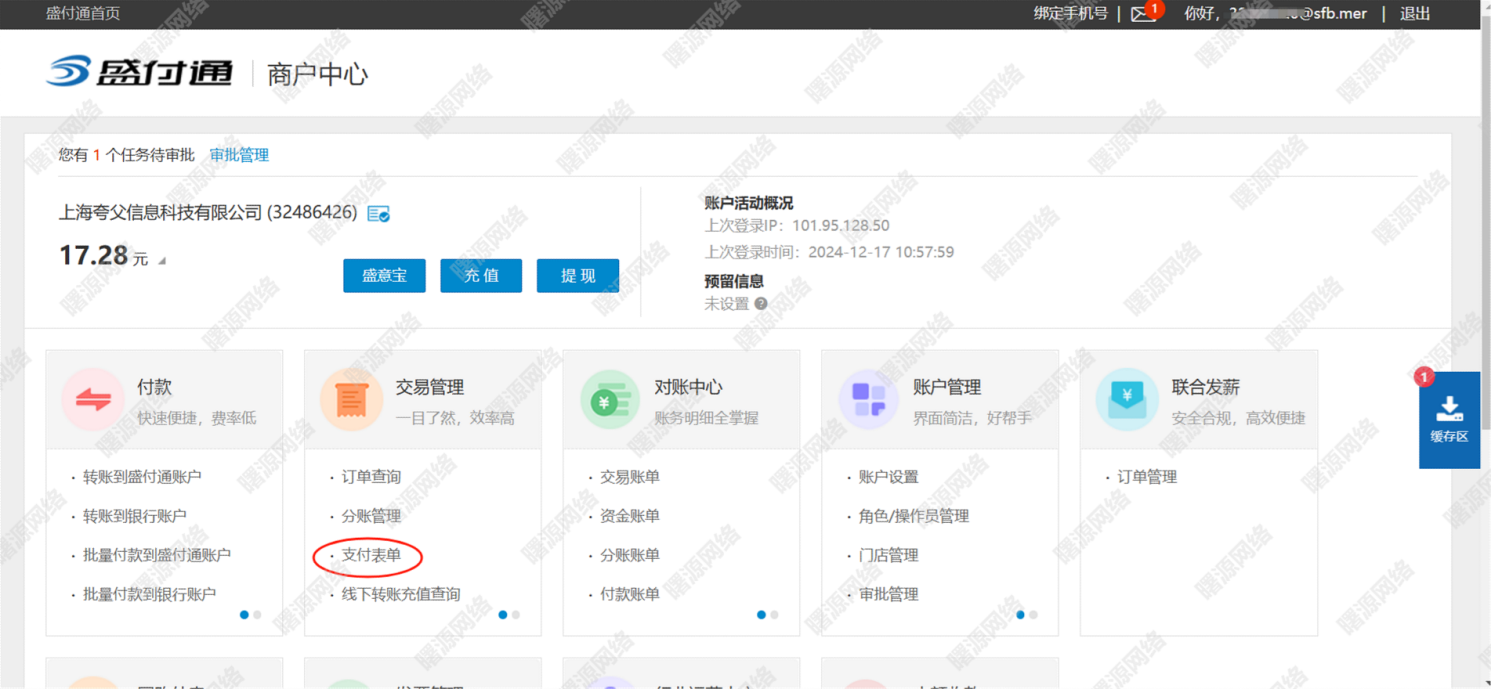Click the 交易管理 receipt icon
Viewport: 1491px width, 689px height.
pyautogui.click(x=351, y=400)
